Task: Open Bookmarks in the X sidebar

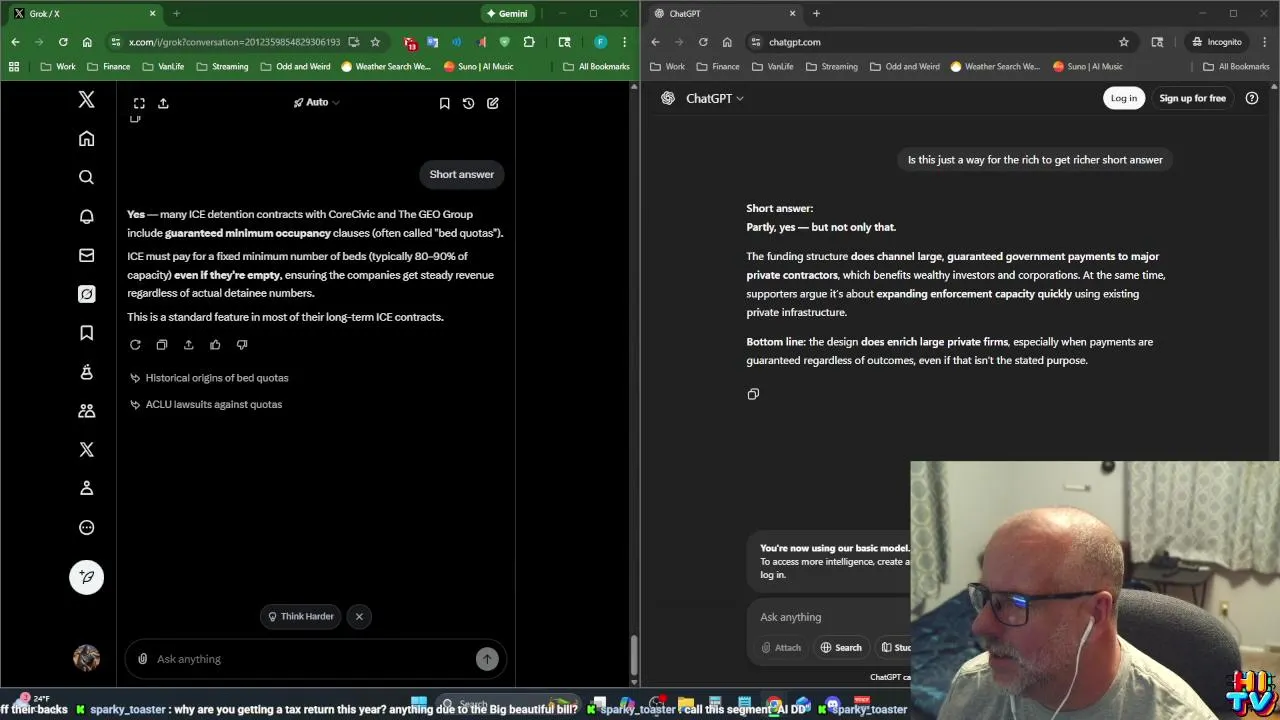Action: (x=86, y=333)
